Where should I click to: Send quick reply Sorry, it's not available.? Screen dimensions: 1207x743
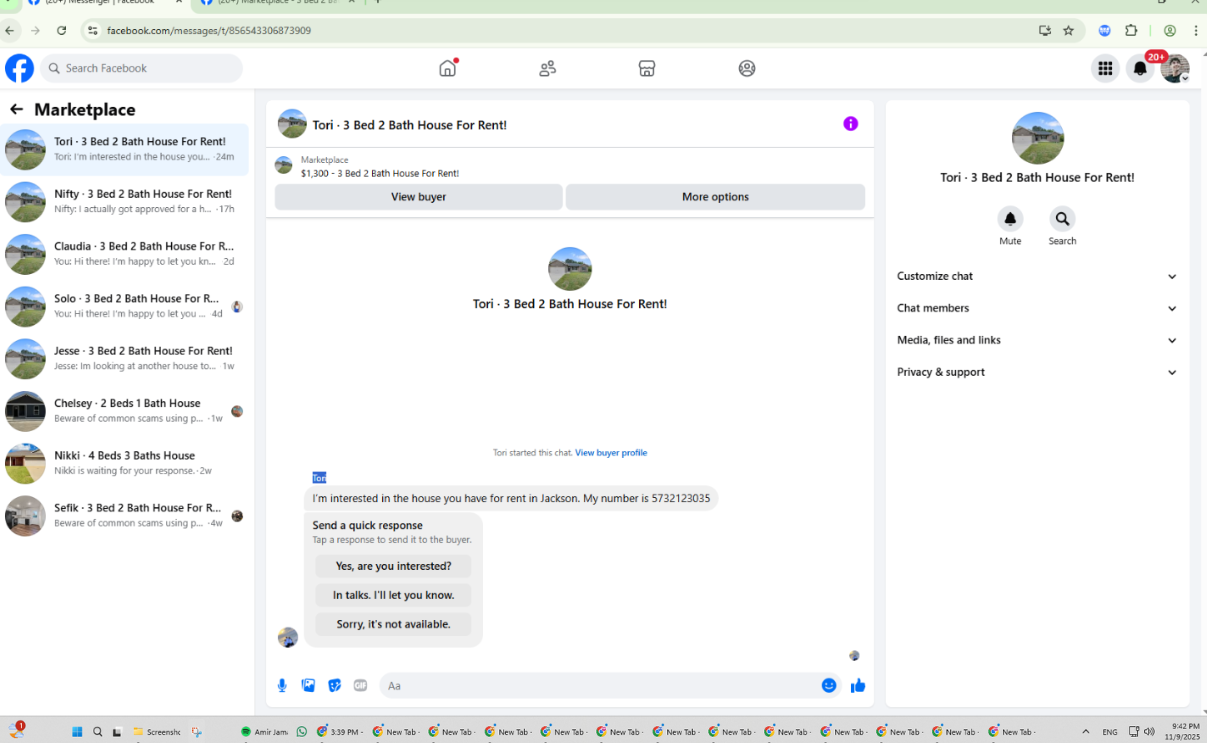393,624
